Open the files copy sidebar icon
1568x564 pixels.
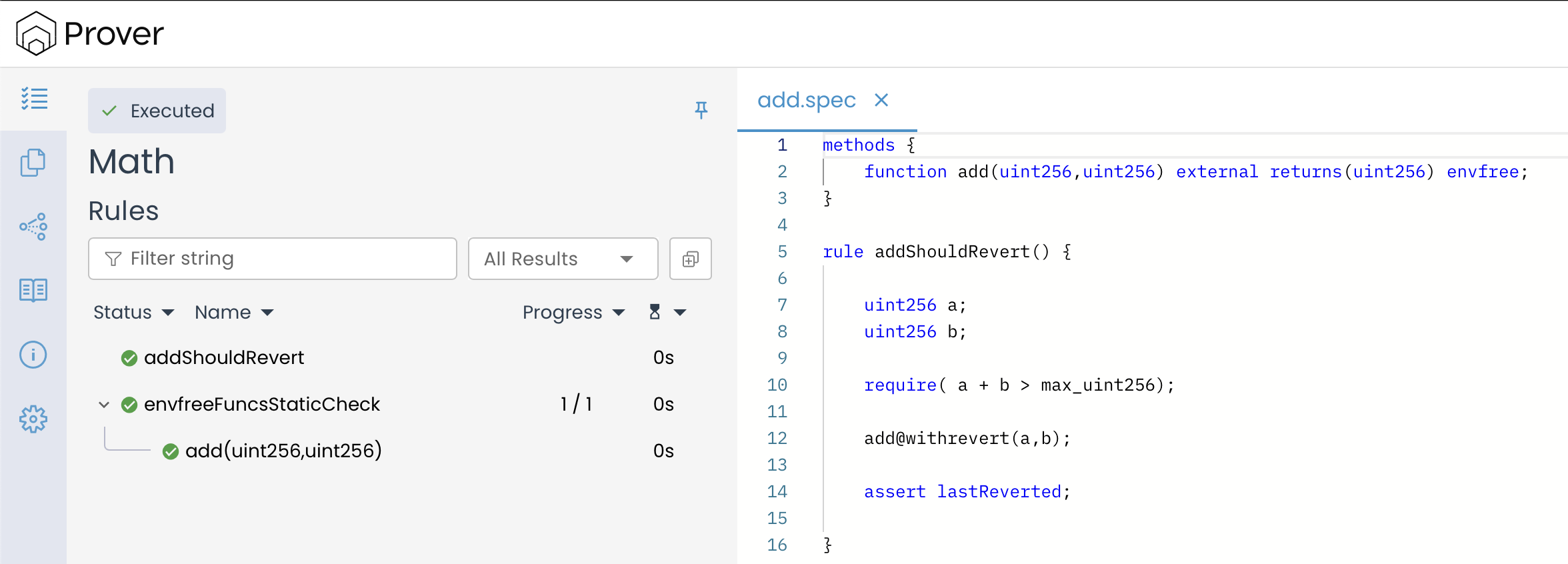tap(33, 163)
